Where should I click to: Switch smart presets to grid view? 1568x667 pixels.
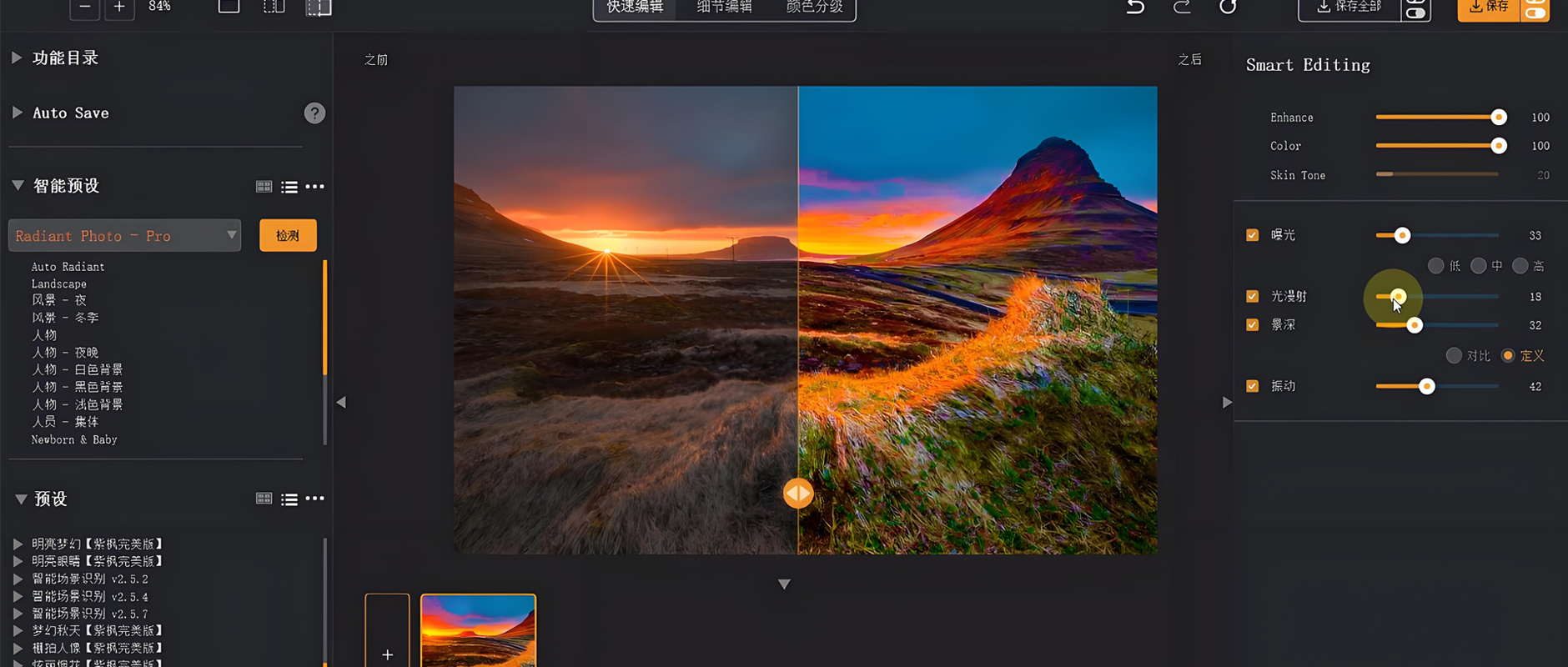click(264, 187)
